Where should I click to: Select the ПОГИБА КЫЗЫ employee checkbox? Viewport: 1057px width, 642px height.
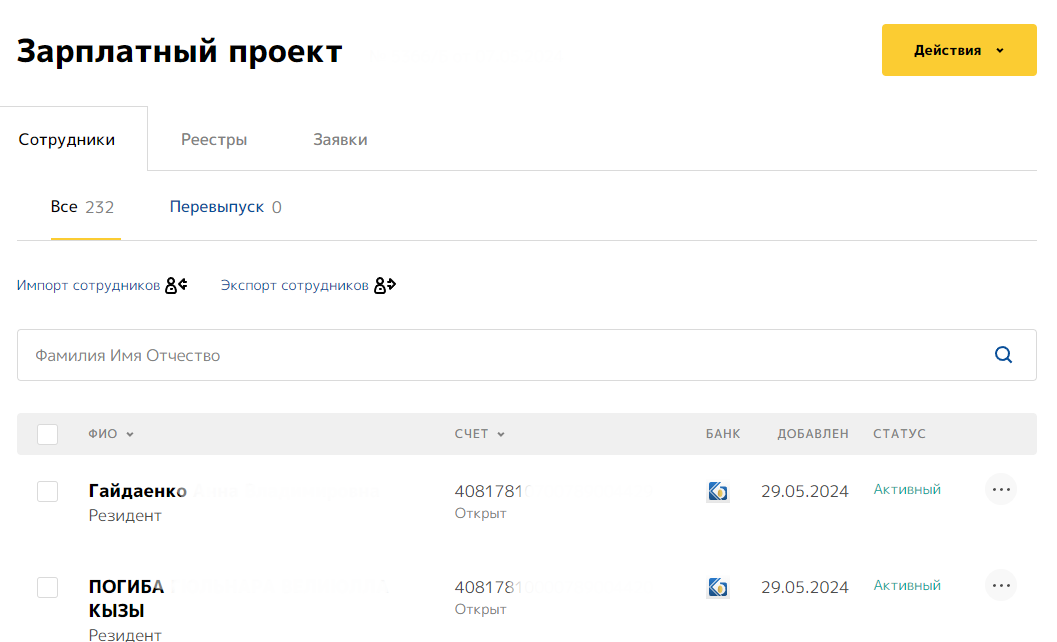click(47, 587)
